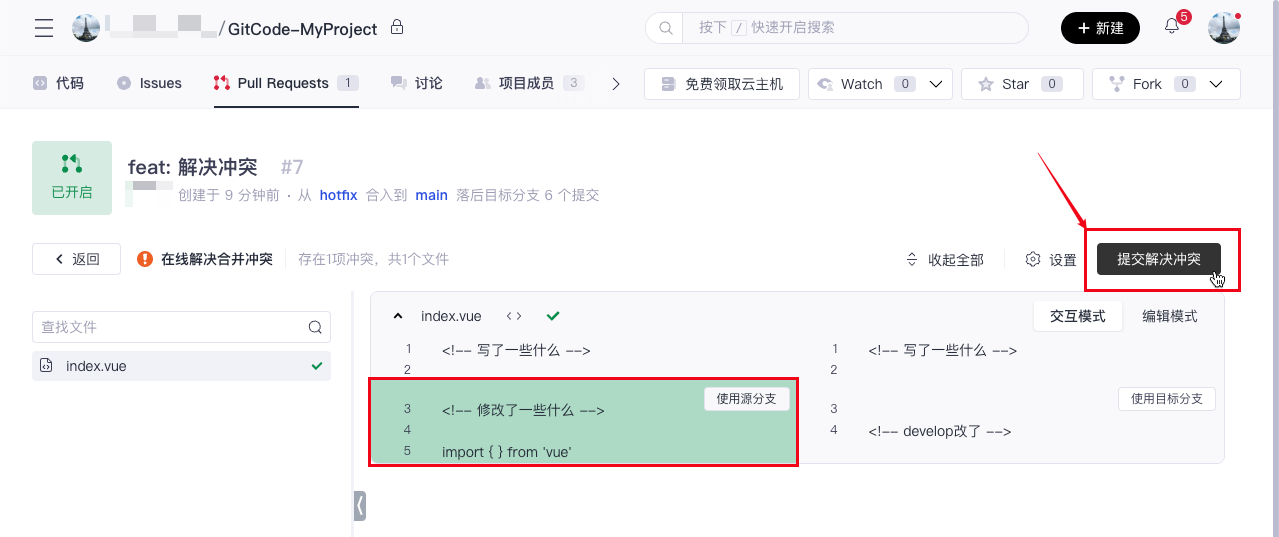Toggle 收起全部 to collapse all files
Viewport: 1279px width, 537px height.
click(944, 260)
